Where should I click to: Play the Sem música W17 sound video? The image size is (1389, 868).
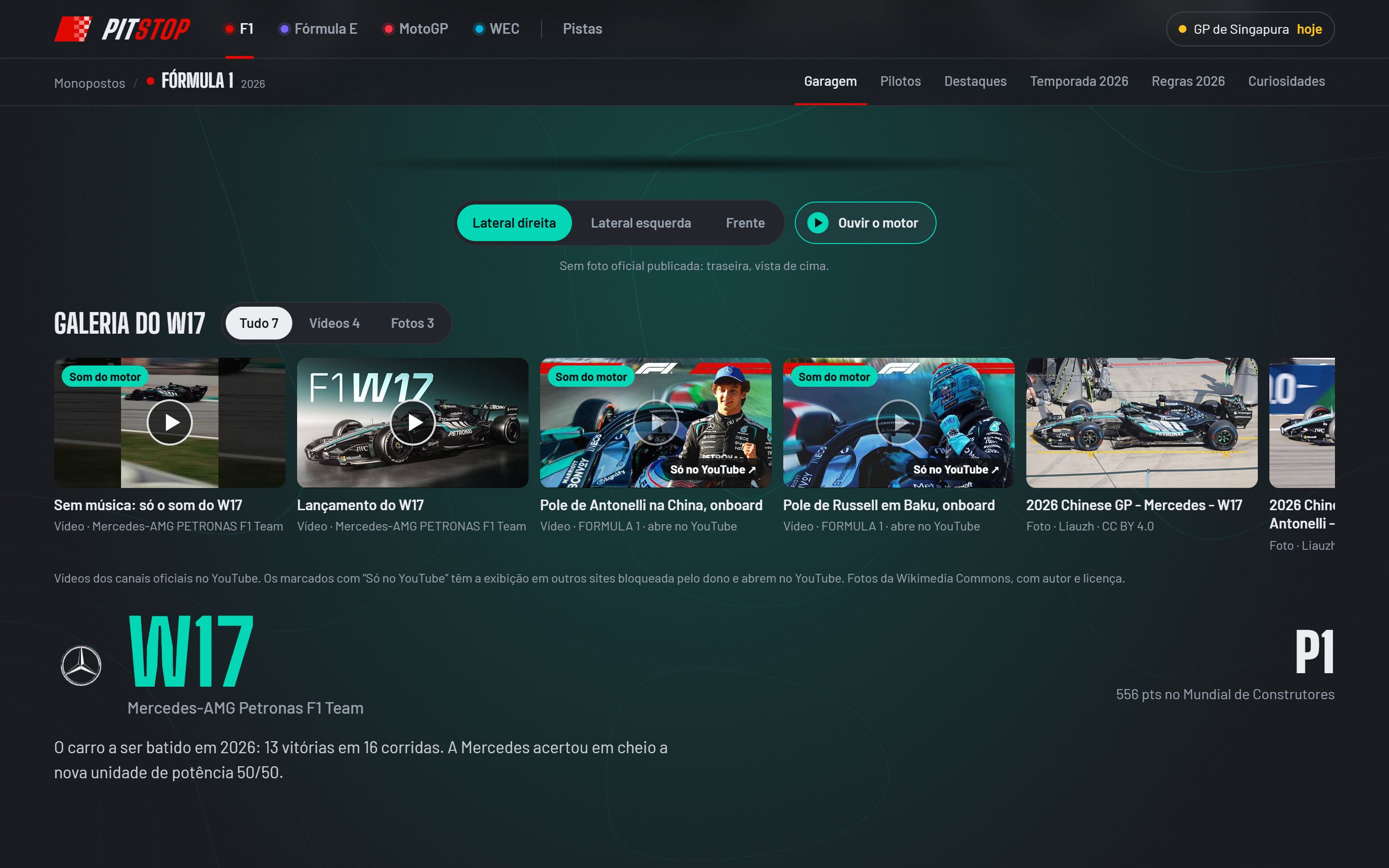tap(169, 422)
